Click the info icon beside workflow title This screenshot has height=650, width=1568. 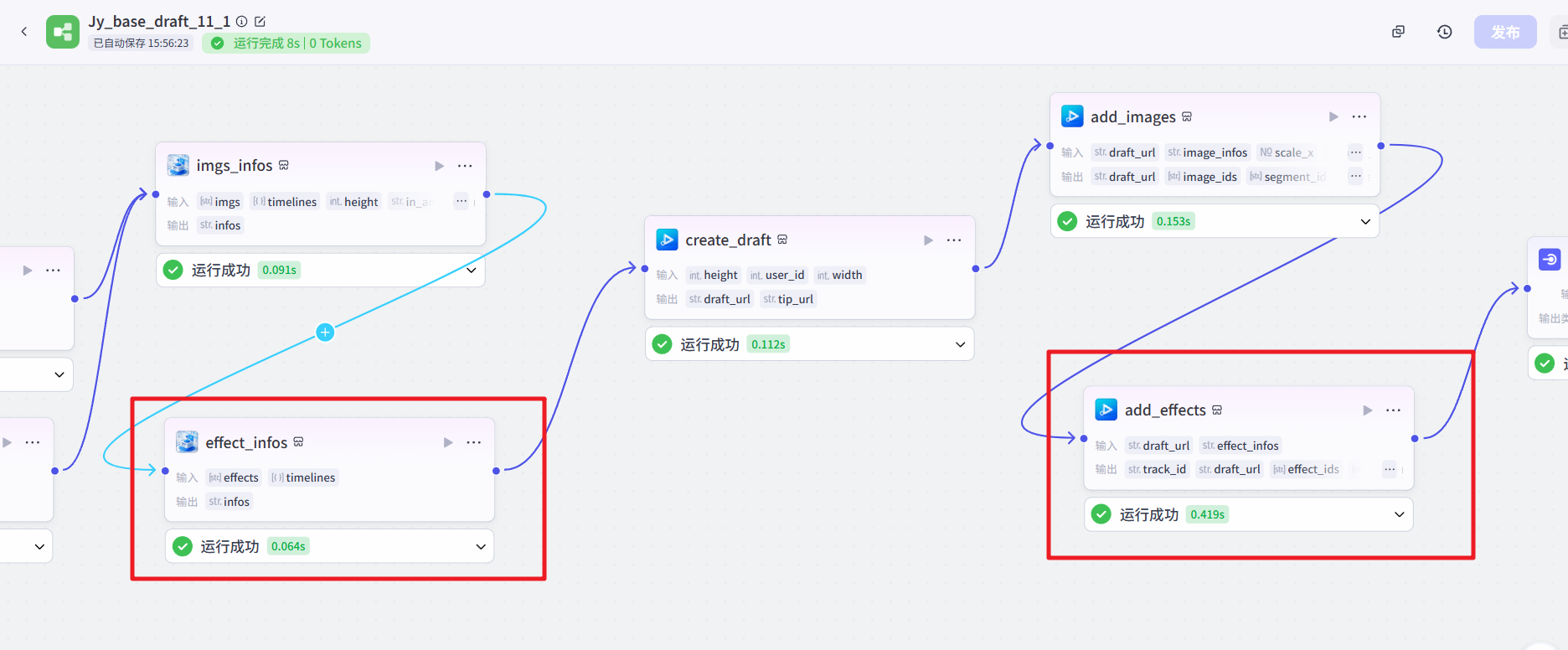point(242,22)
